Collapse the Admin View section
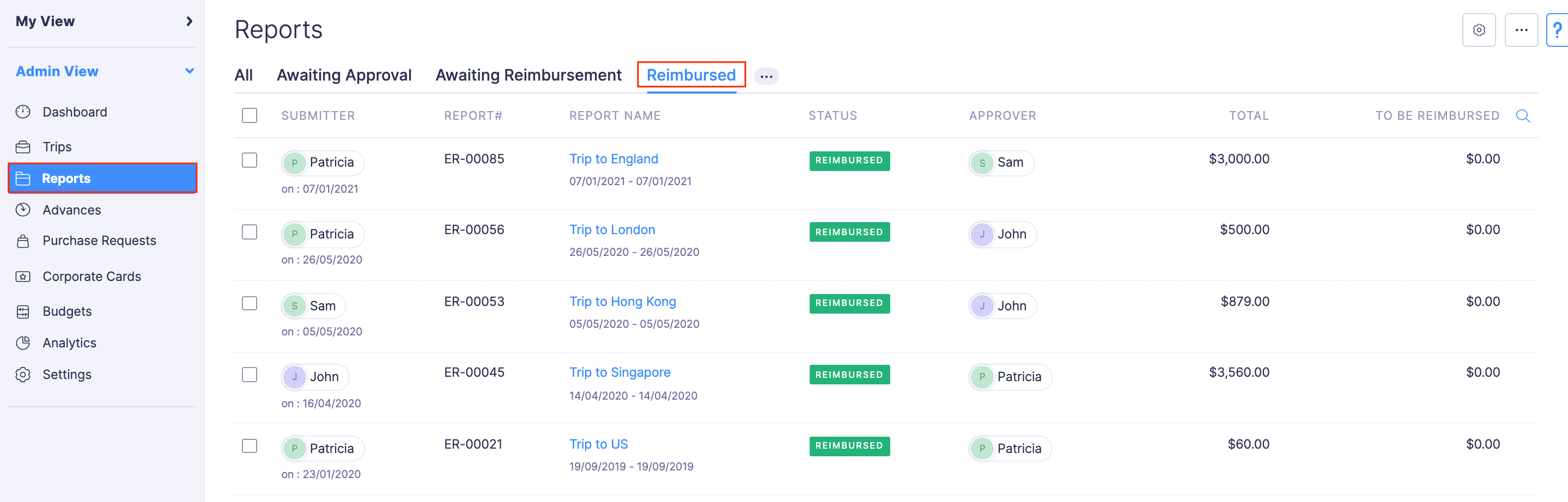 pos(189,71)
